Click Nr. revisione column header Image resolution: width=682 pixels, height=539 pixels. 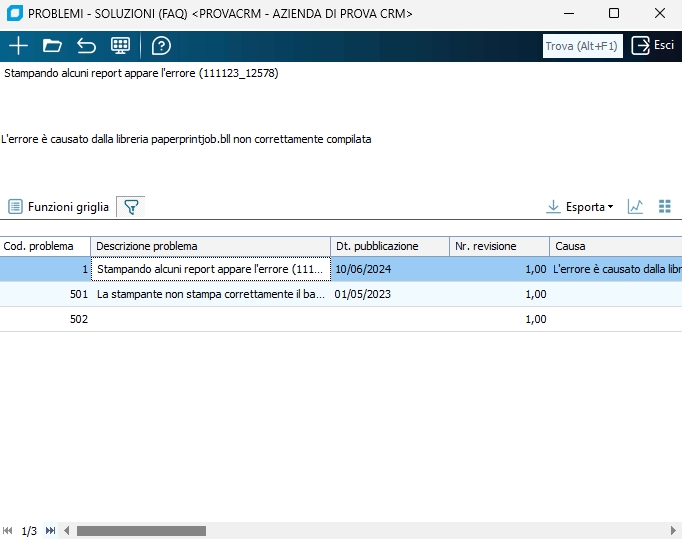[x=499, y=246]
